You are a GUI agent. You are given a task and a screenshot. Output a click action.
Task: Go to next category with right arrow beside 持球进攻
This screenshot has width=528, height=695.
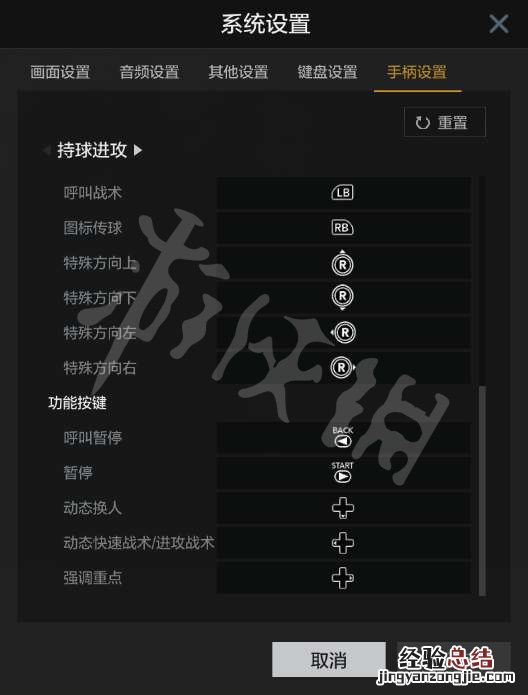point(138,150)
